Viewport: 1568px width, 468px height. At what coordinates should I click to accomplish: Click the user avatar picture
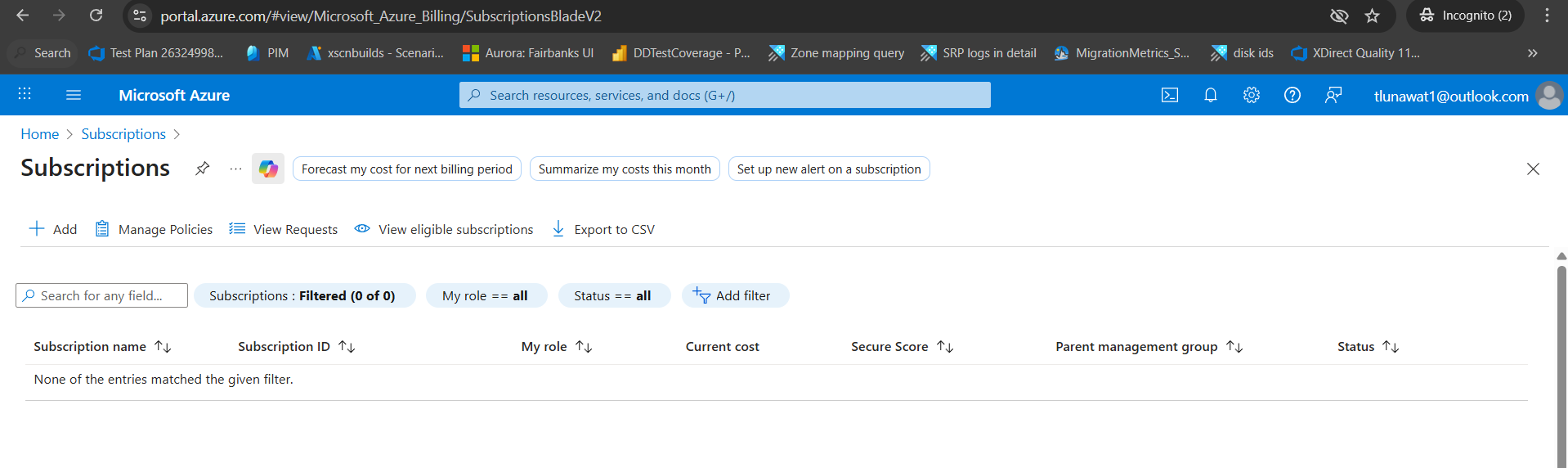pyautogui.click(x=1549, y=96)
